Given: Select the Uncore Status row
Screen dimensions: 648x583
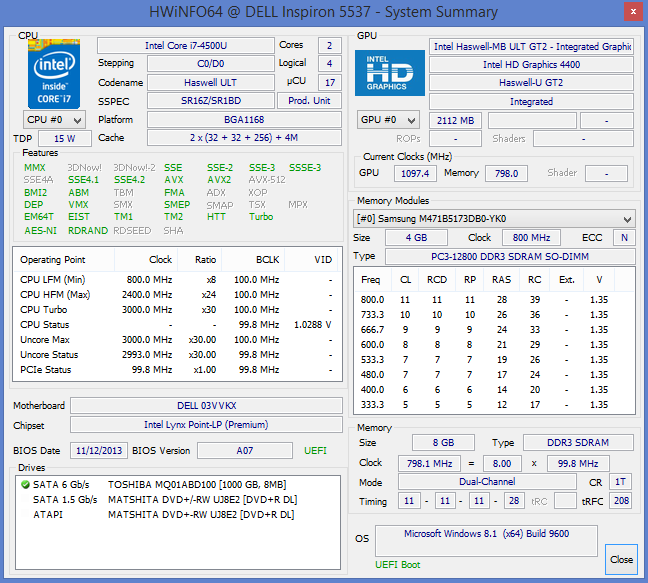Looking at the screenshot, I should coord(176,355).
